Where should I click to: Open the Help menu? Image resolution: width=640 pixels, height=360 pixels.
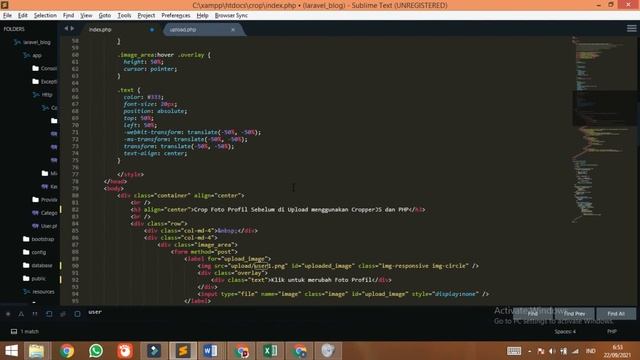point(202,16)
